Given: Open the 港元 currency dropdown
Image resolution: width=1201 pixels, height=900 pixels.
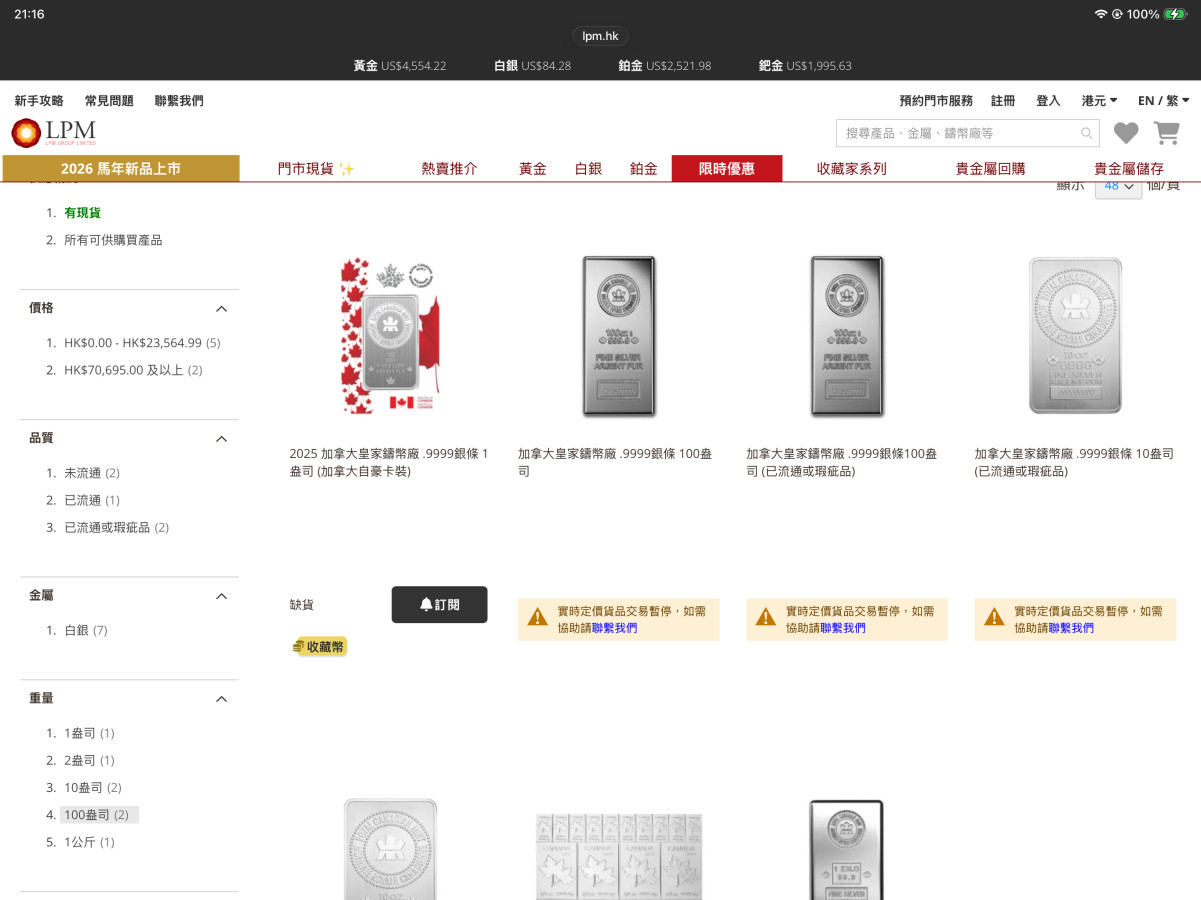Looking at the screenshot, I should pos(1100,101).
